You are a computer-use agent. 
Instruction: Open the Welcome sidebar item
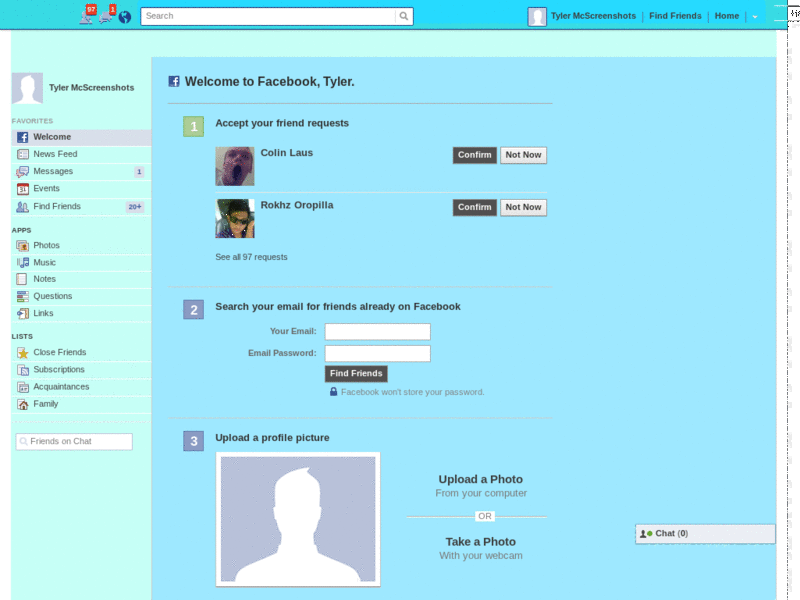pos(81,137)
